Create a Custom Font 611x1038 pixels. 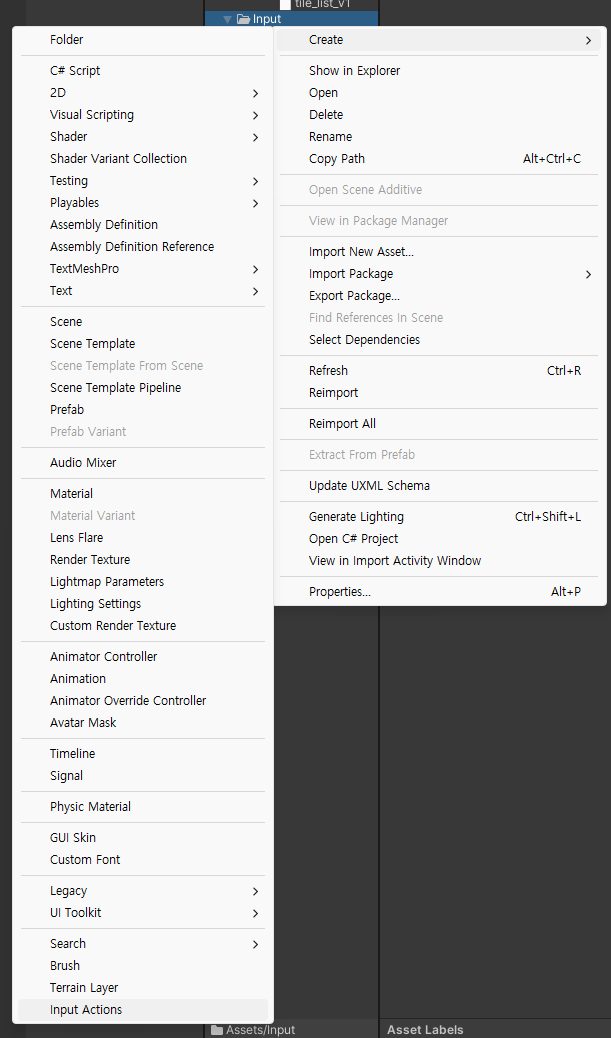coord(143,859)
